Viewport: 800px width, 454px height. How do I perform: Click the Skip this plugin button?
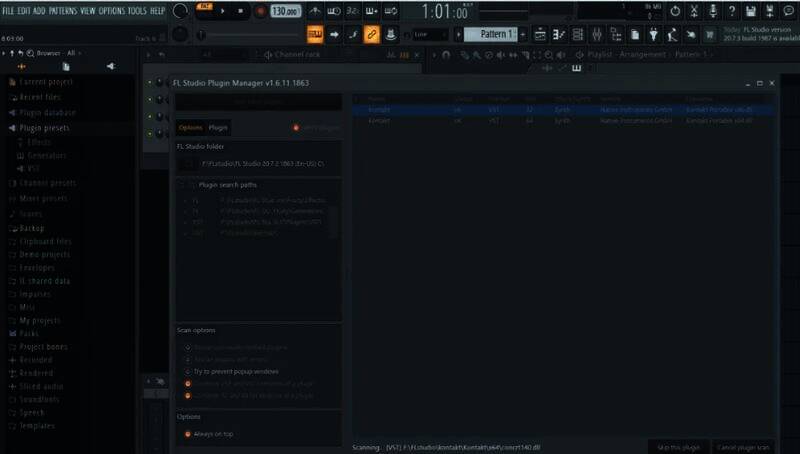[x=679, y=447]
